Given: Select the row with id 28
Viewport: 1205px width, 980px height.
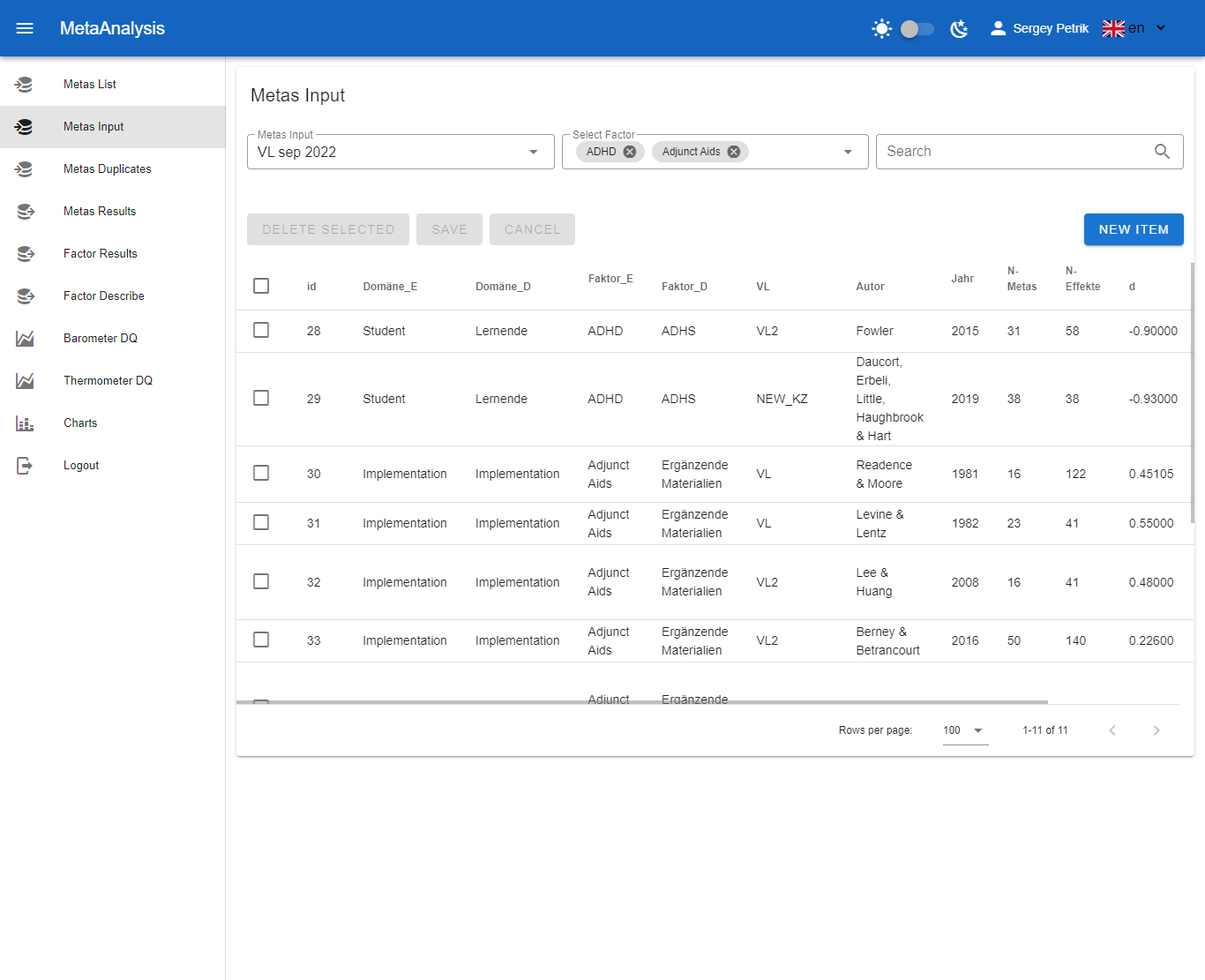Looking at the screenshot, I should pos(261,330).
